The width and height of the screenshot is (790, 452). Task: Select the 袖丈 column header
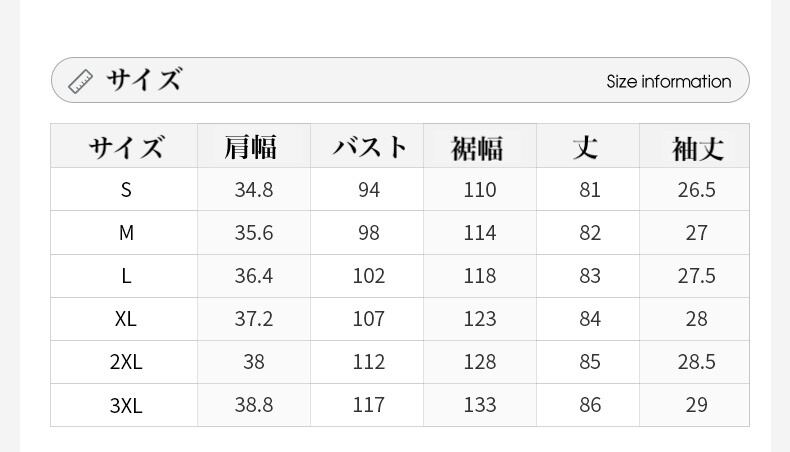tap(696, 148)
